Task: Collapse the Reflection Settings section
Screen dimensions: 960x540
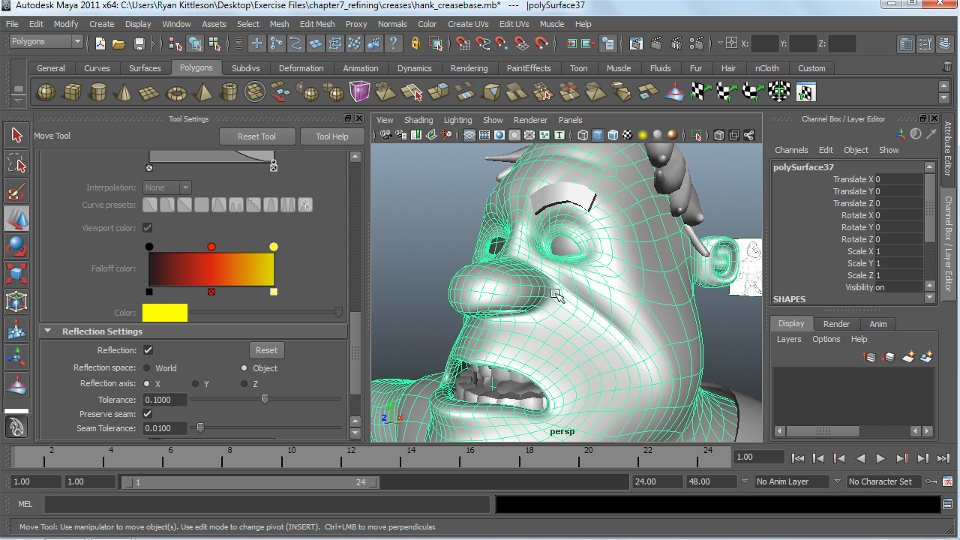Action: pos(47,331)
